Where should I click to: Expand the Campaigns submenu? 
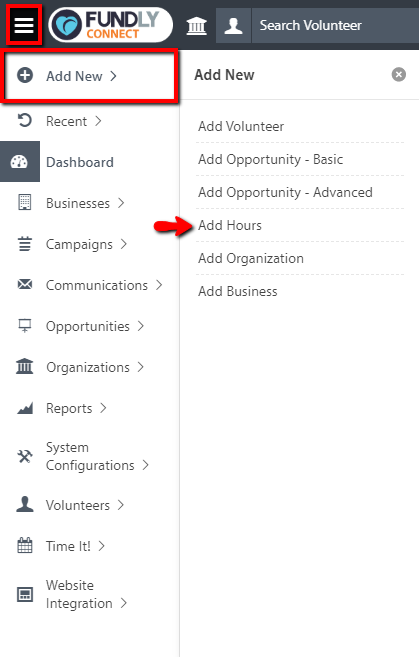click(86, 244)
